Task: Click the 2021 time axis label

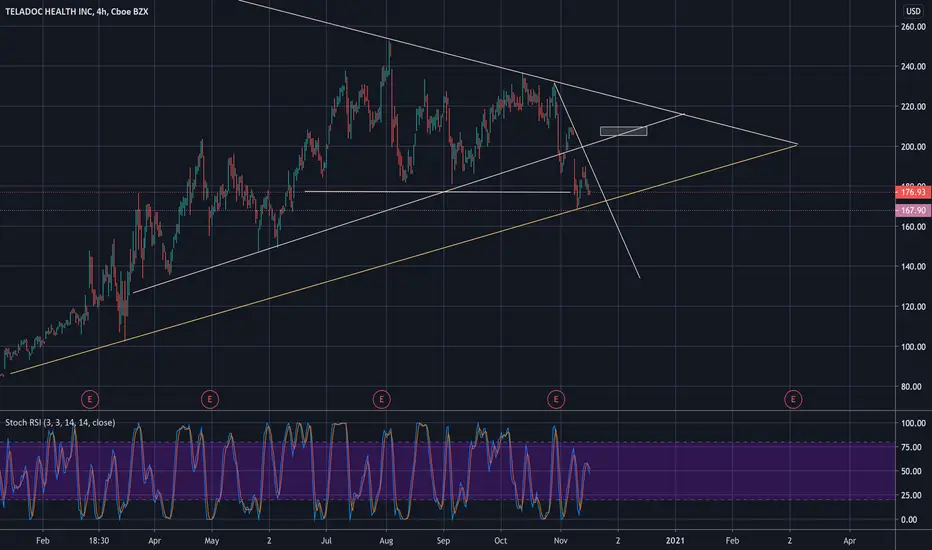Action: [x=675, y=540]
